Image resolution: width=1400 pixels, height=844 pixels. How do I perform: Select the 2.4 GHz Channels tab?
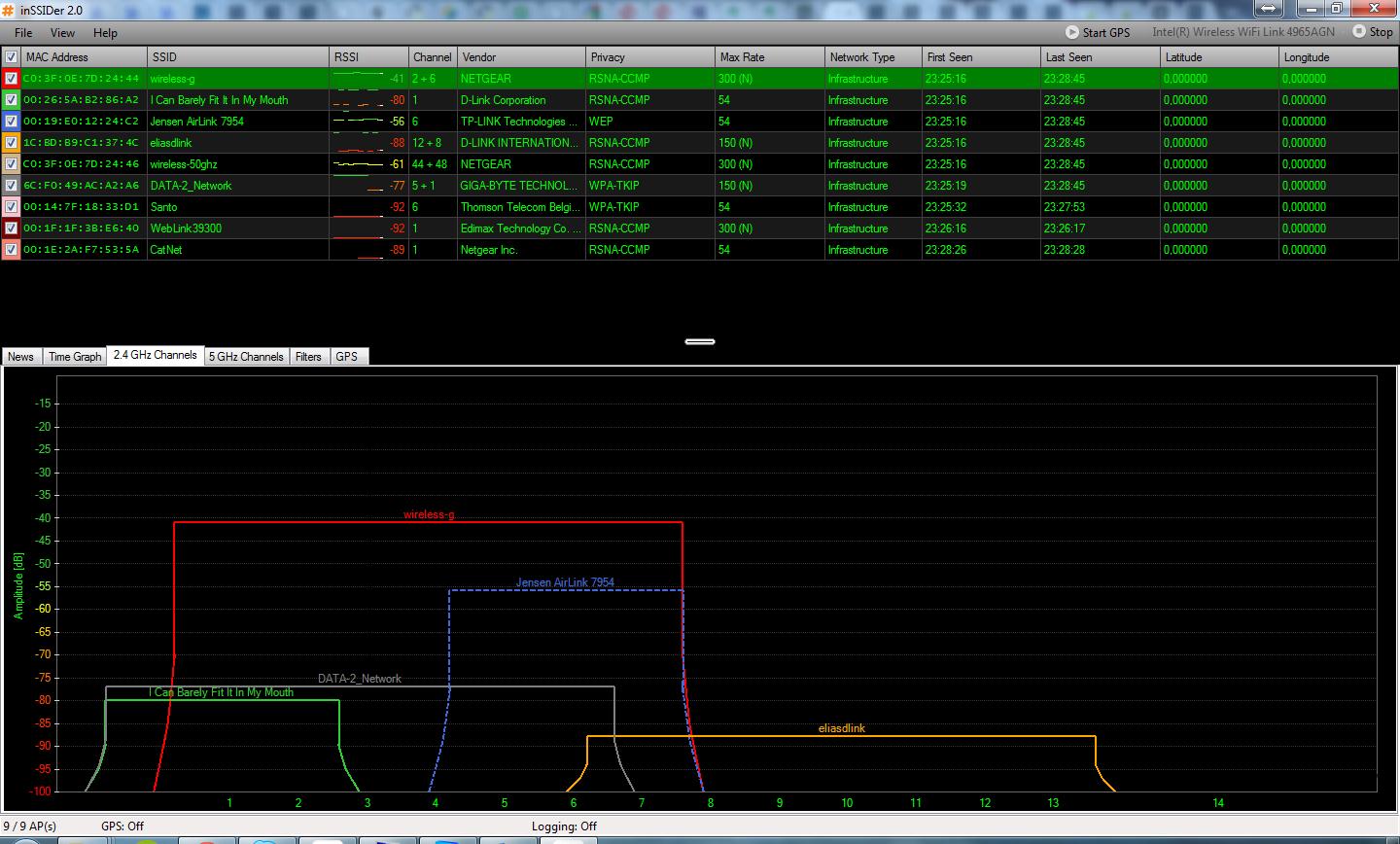coord(155,355)
